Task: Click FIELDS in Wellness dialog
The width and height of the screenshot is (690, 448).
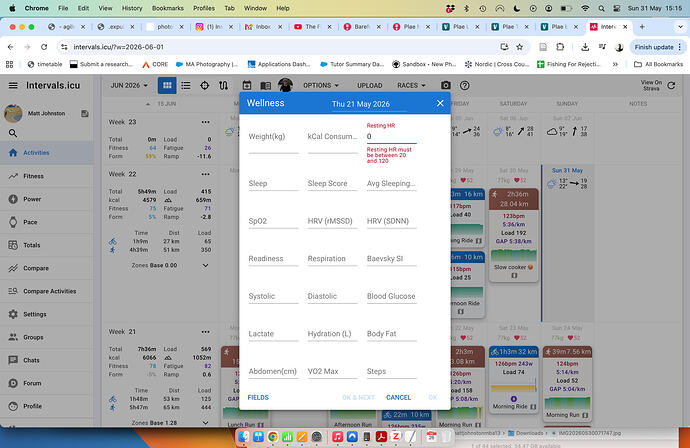Action: point(258,397)
